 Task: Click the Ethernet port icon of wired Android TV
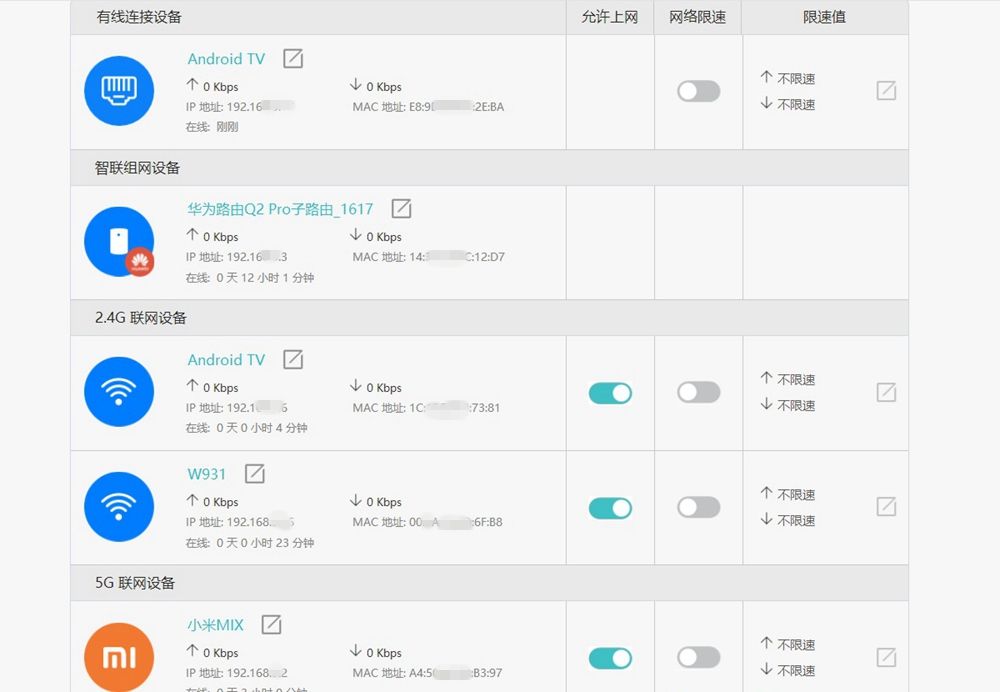119,91
